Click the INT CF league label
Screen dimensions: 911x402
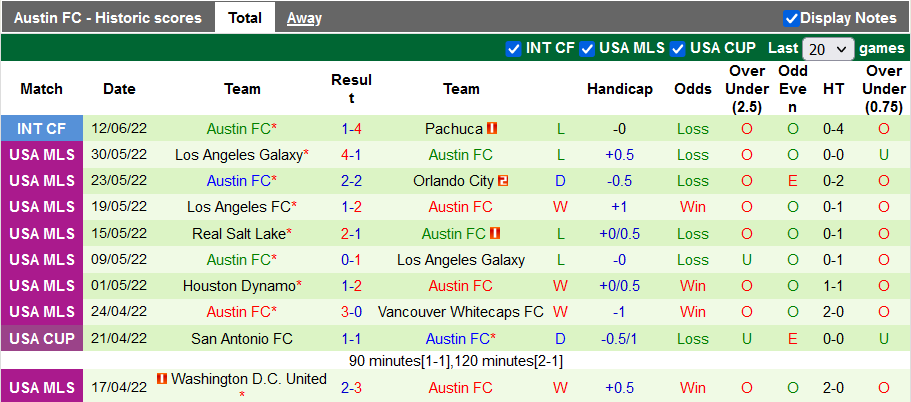[42, 129]
